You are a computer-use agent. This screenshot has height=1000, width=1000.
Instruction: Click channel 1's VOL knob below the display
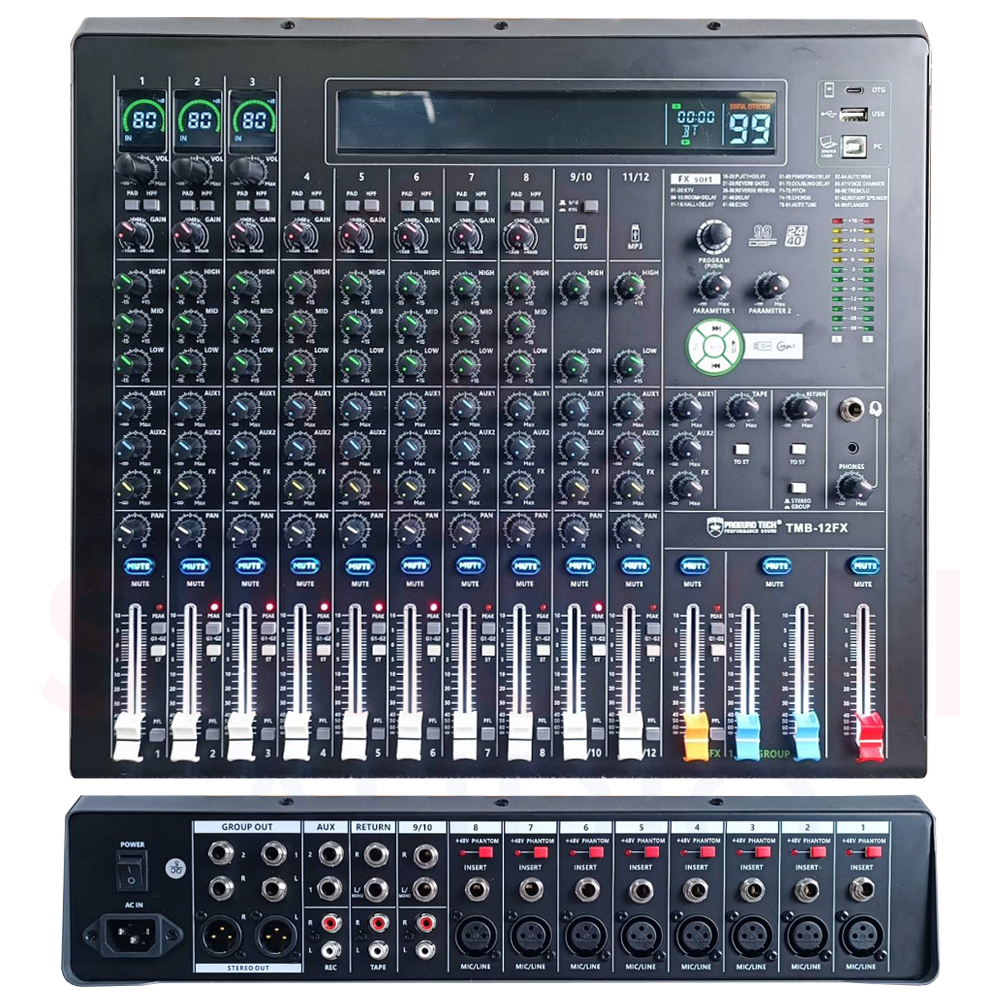[135, 169]
